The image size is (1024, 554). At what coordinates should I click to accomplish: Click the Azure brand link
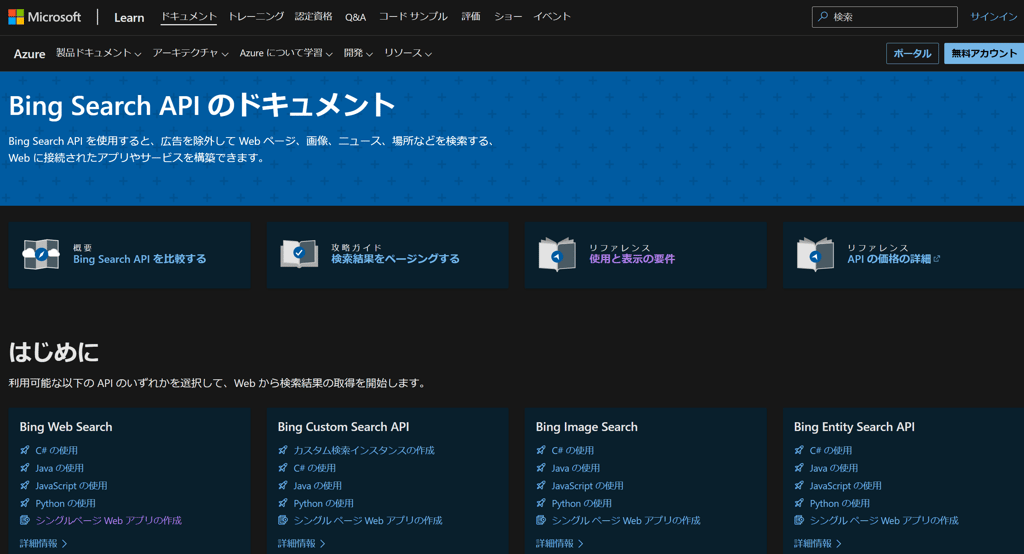coord(29,54)
